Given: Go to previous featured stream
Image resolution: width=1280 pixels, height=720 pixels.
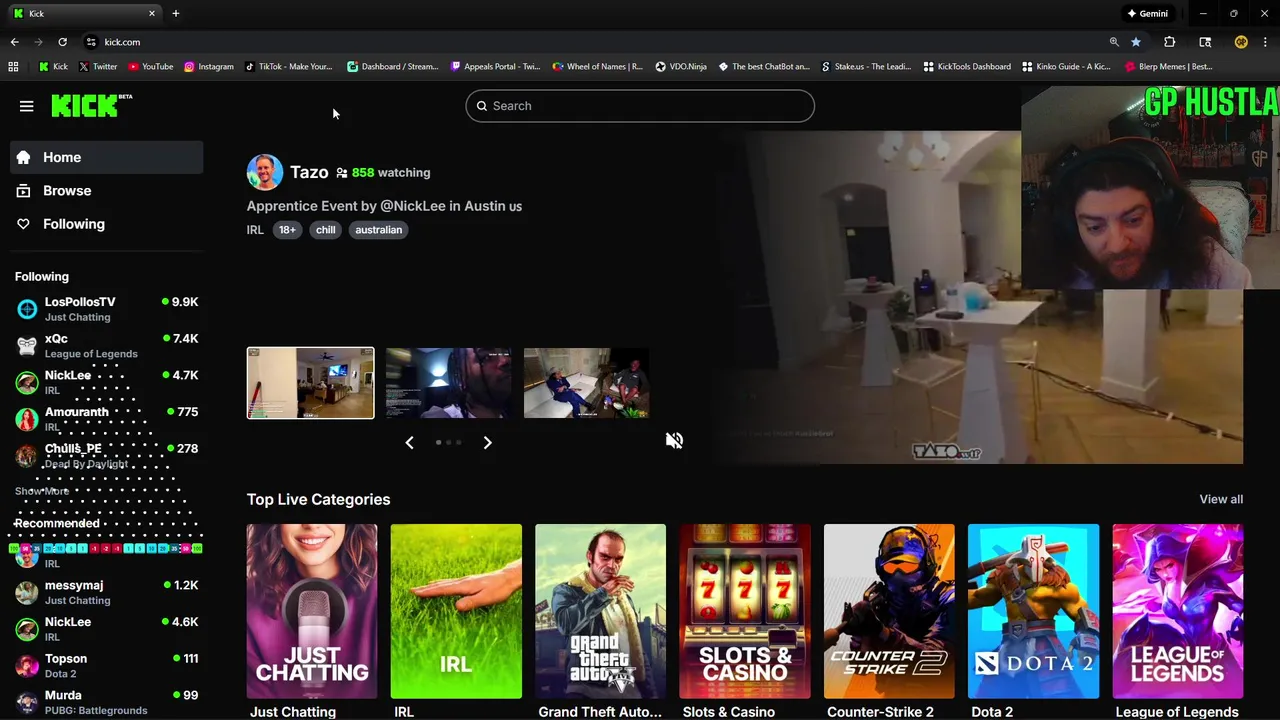Looking at the screenshot, I should pos(409,442).
